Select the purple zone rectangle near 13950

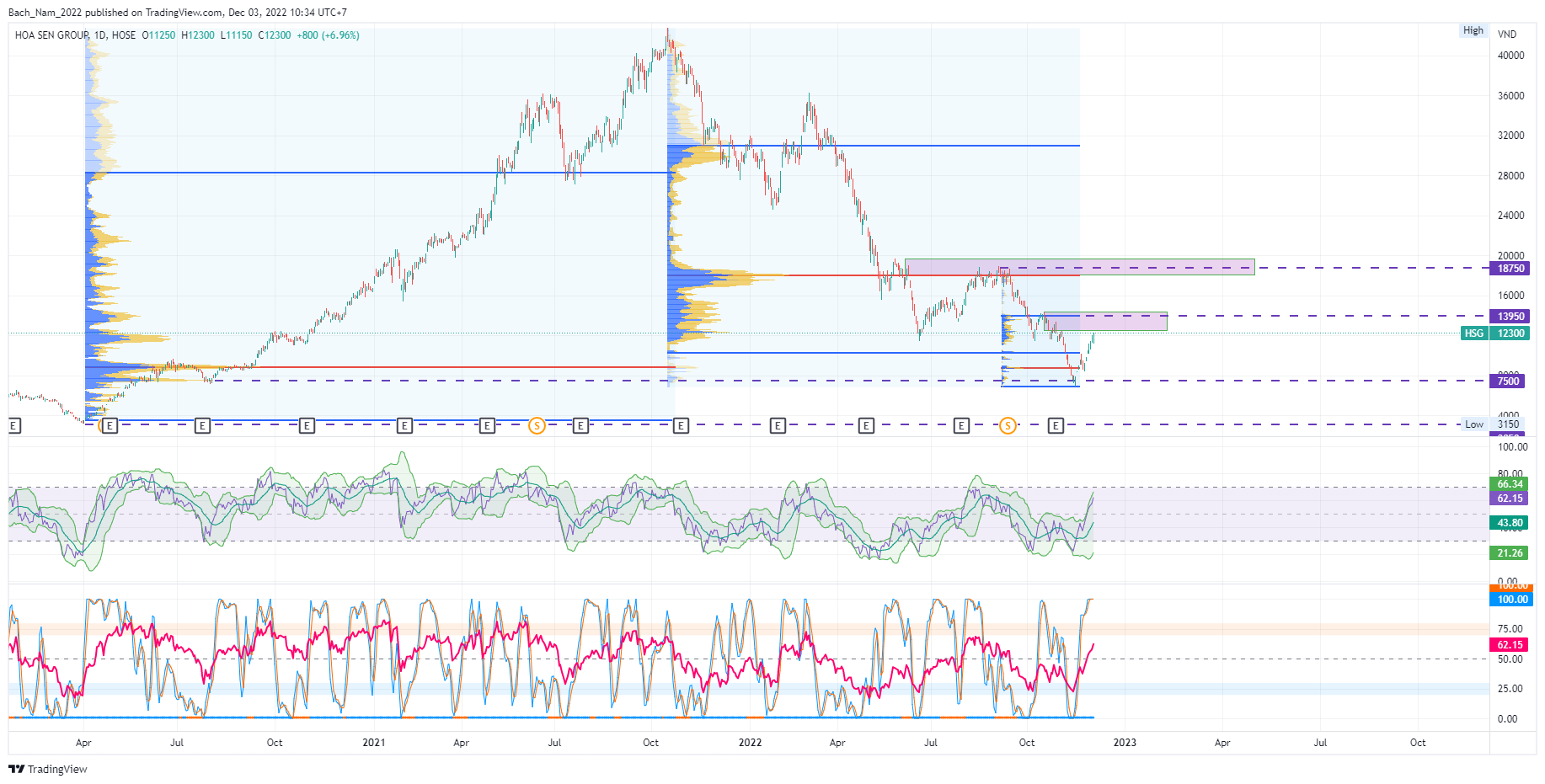pyautogui.click(x=1105, y=321)
